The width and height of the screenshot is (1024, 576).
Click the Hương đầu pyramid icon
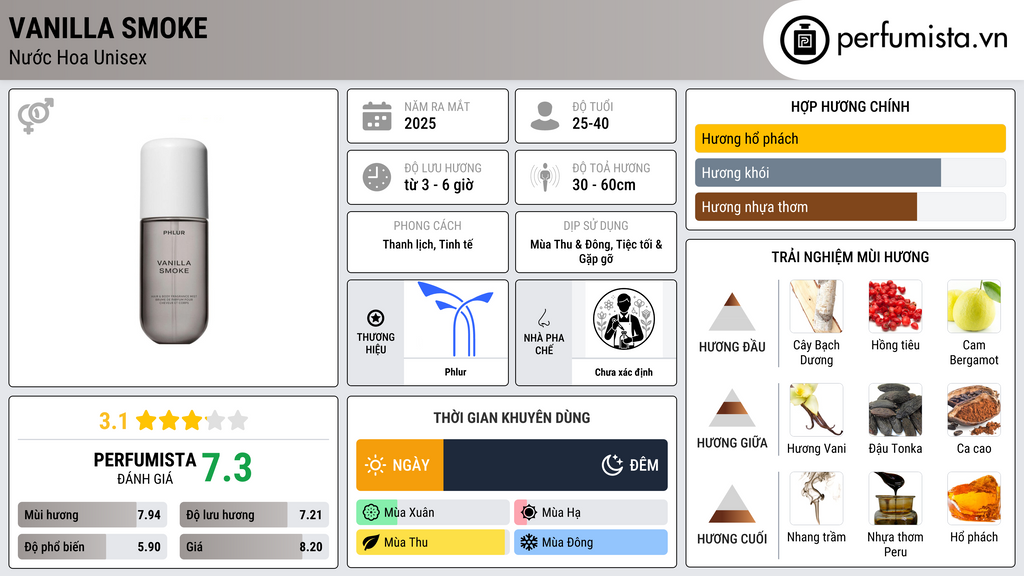732,312
